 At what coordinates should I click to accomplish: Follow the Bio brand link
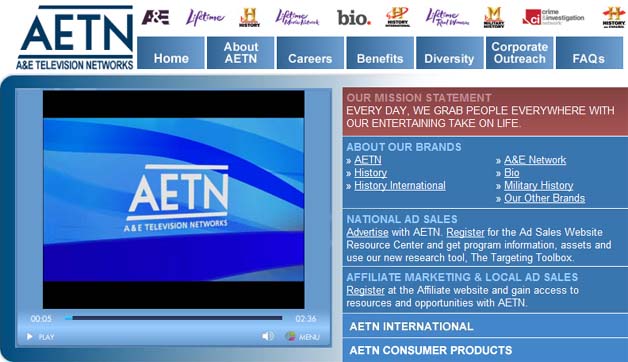tap(511, 173)
